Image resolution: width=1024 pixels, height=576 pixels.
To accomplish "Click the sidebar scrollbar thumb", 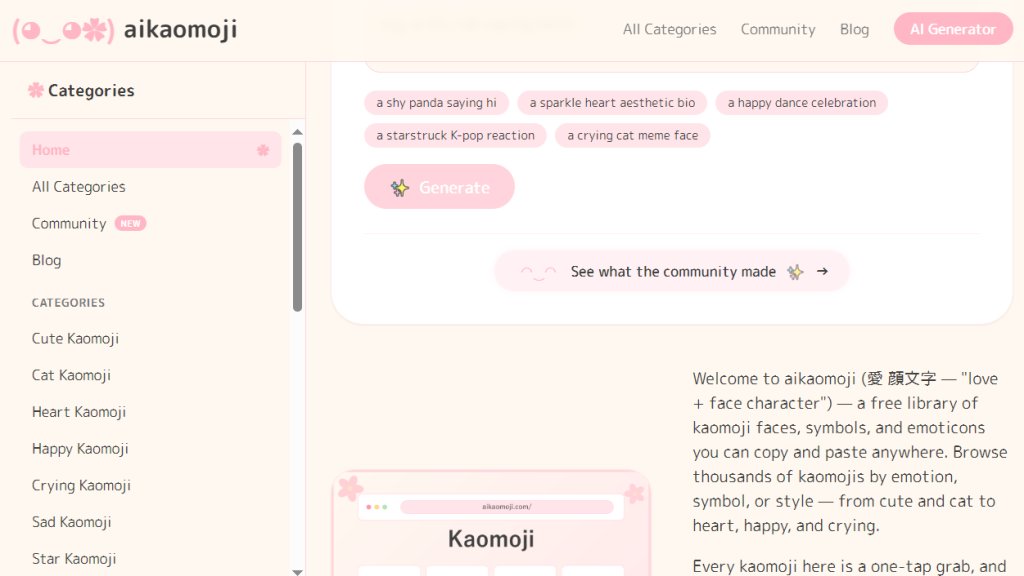I will pyautogui.click(x=298, y=227).
